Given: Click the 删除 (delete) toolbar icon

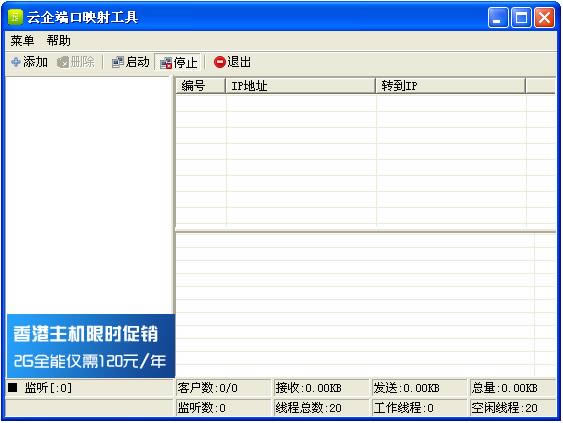Looking at the screenshot, I should point(63,62).
